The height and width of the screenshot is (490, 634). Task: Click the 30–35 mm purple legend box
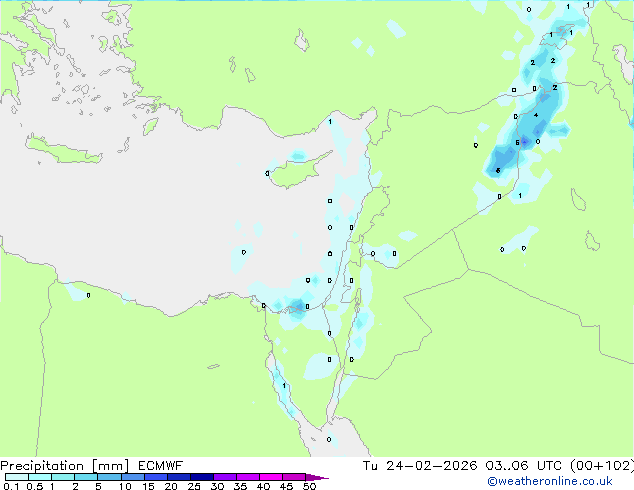(x=225, y=477)
